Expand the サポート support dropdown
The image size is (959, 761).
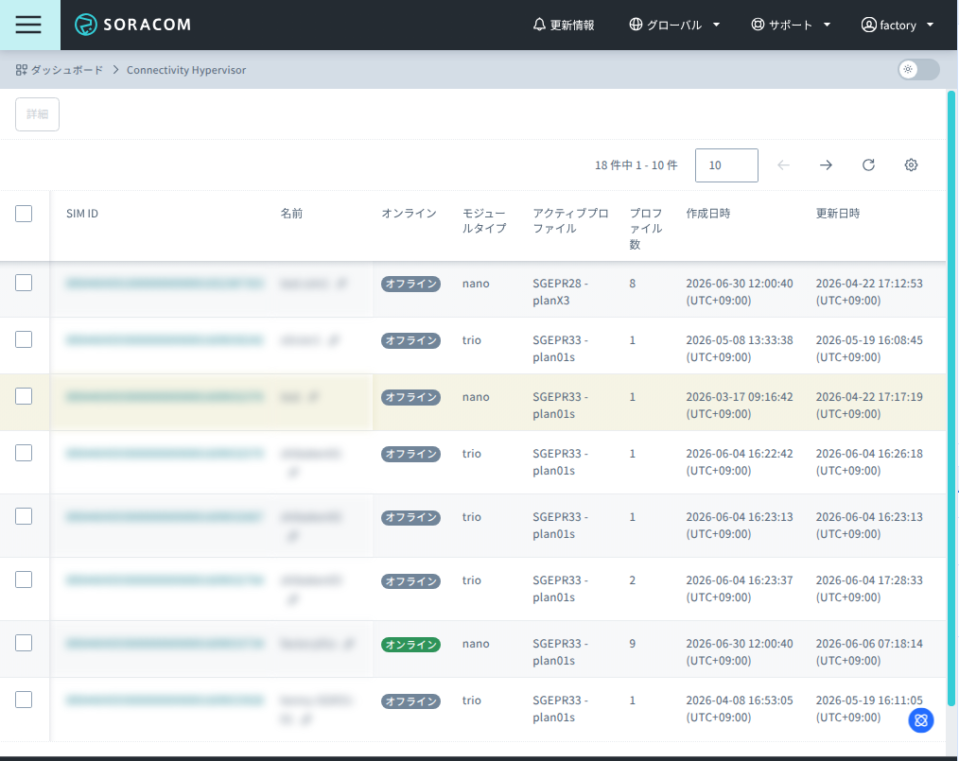tap(790, 25)
